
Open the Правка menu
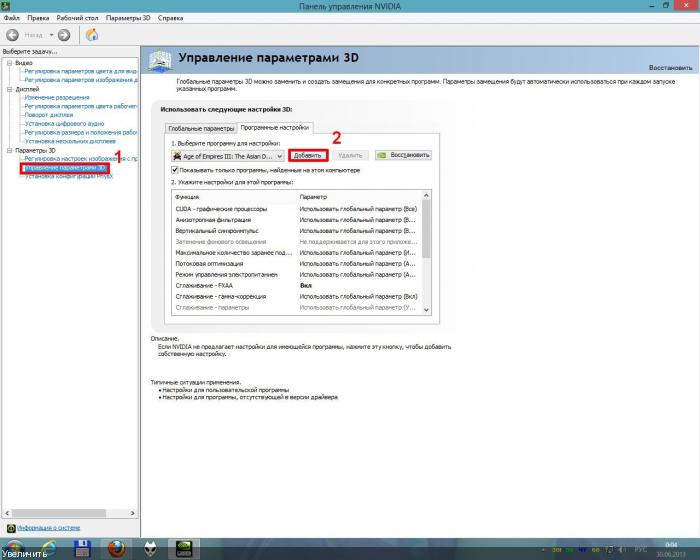[x=38, y=18]
